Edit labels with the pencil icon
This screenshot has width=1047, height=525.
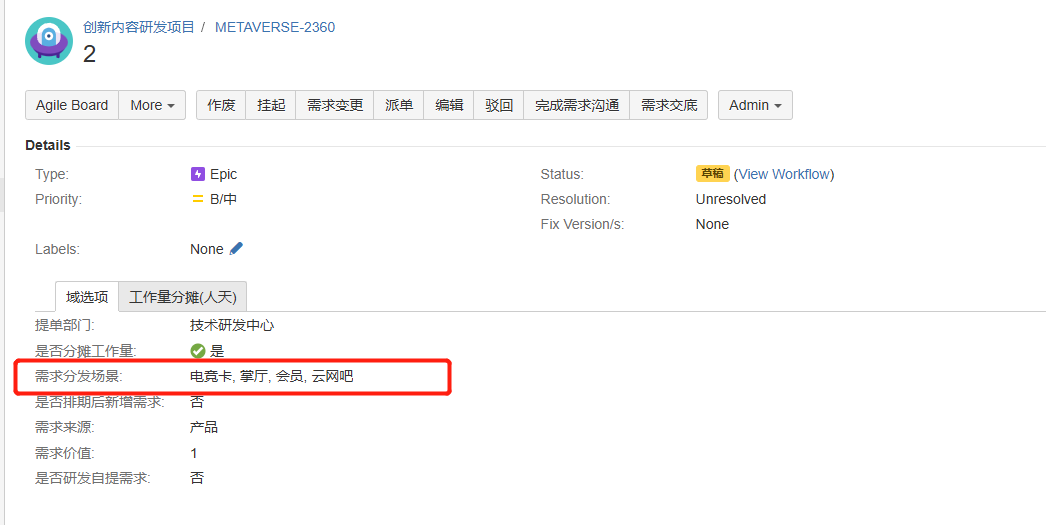236,248
